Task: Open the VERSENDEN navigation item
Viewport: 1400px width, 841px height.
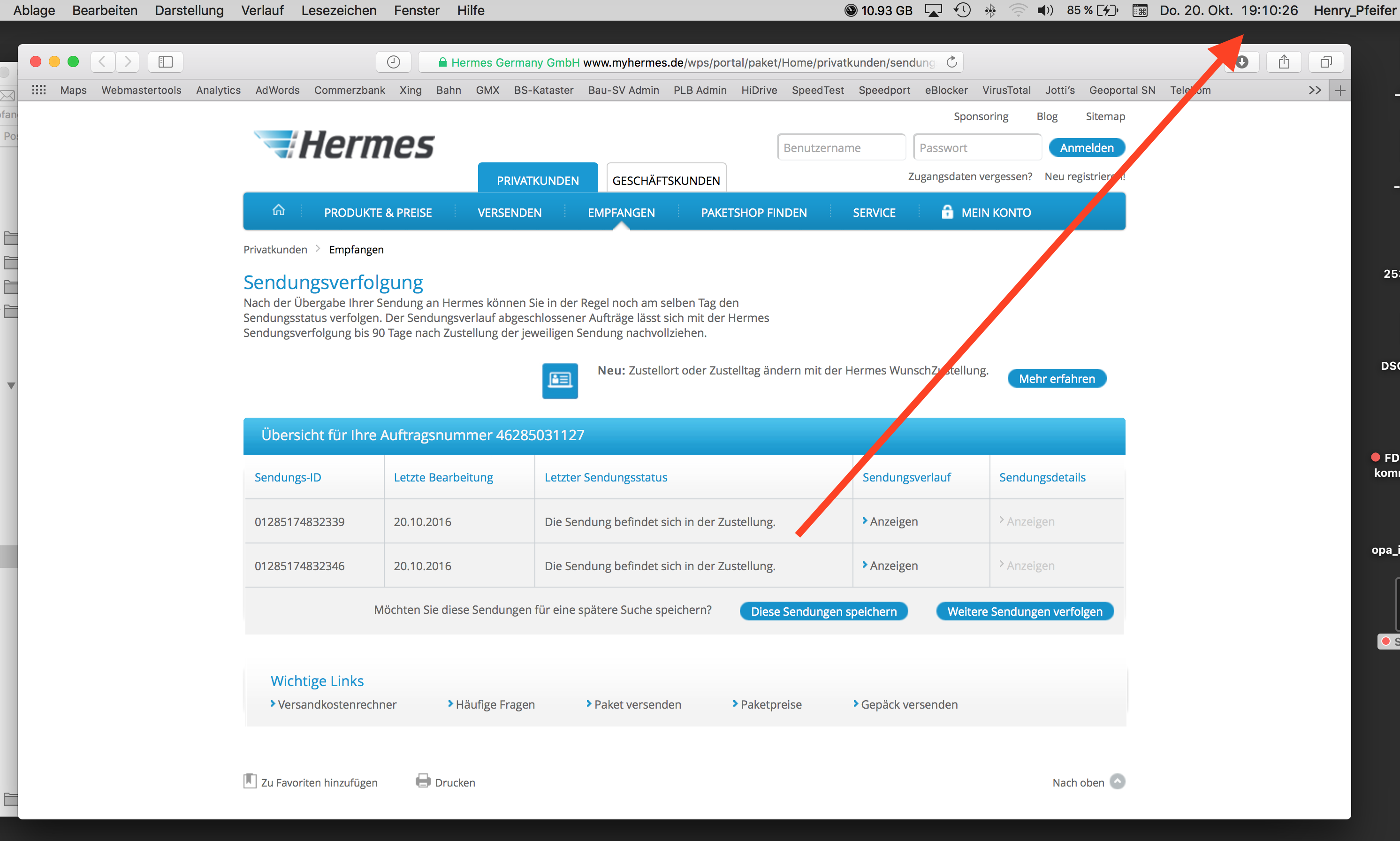Action: [x=510, y=213]
